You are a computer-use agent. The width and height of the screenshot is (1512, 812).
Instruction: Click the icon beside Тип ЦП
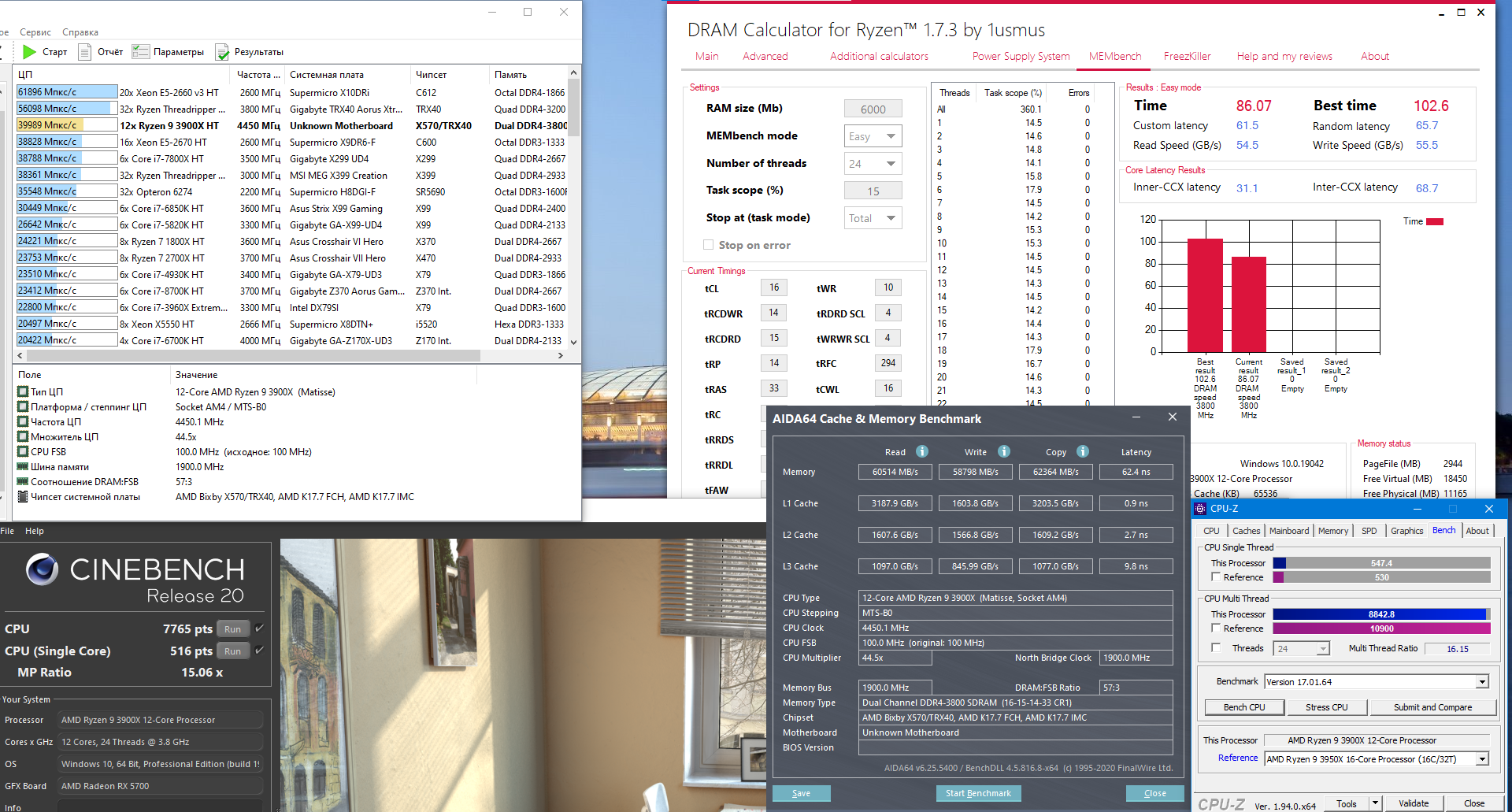[23, 391]
